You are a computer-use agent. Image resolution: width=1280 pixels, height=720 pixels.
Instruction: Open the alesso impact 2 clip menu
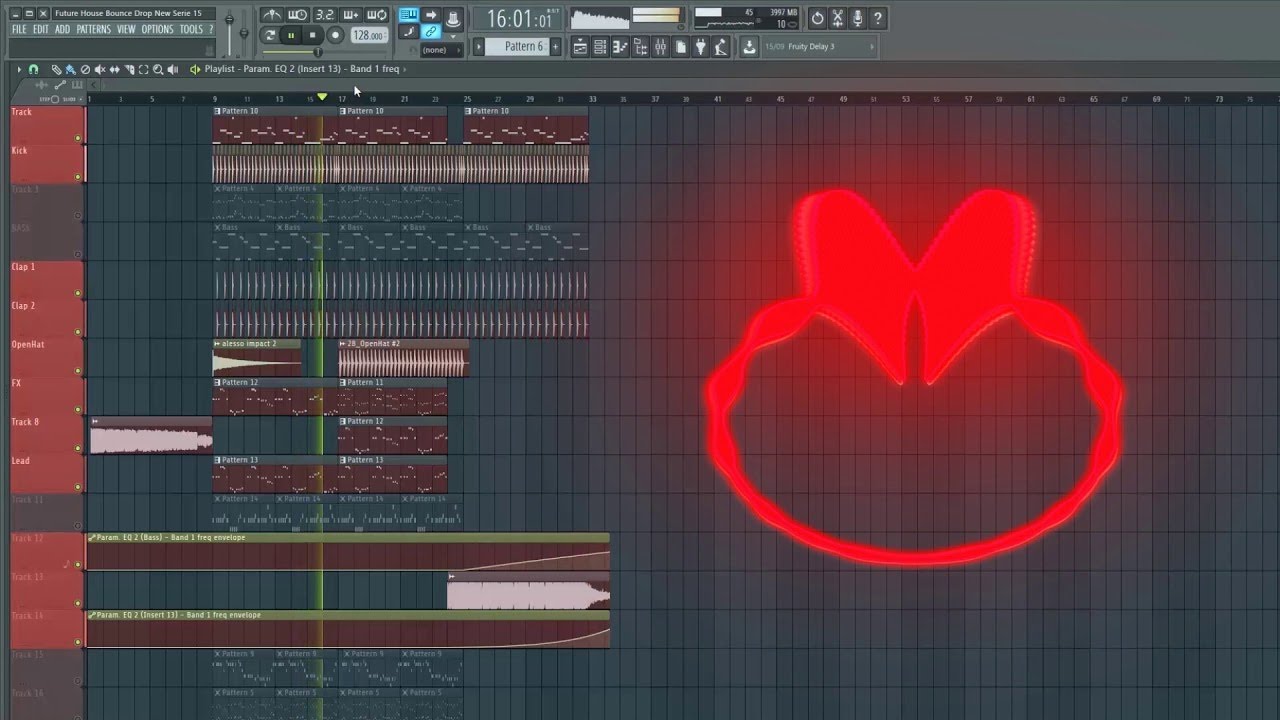pyautogui.click(x=216, y=343)
